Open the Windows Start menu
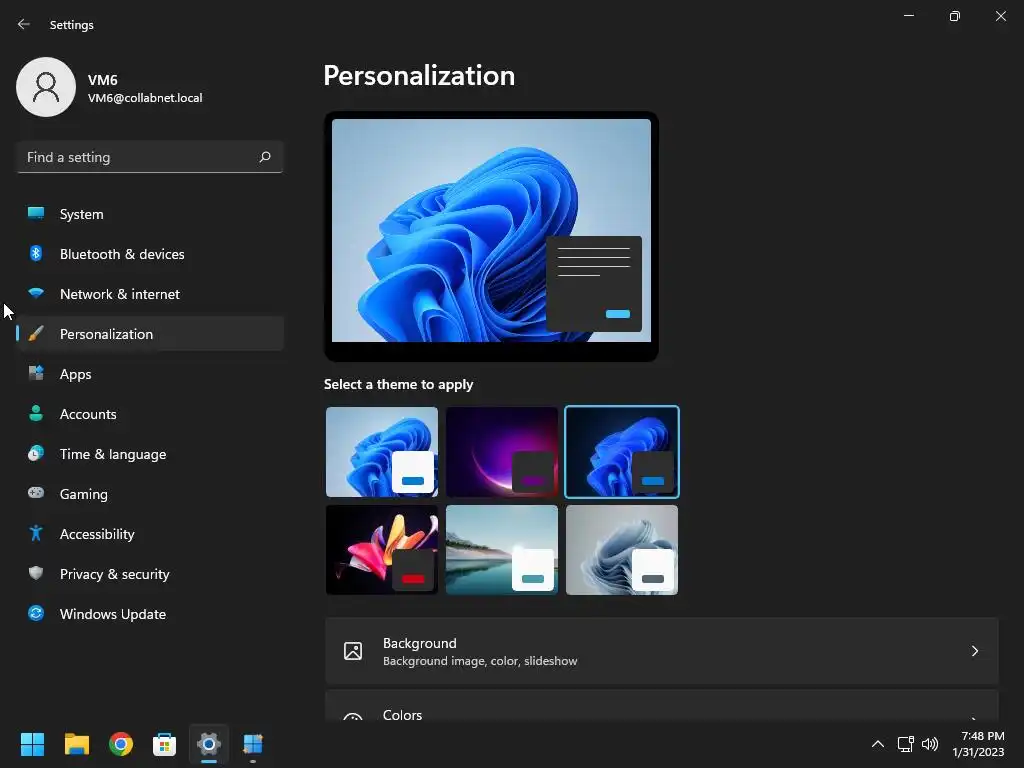1024x768 pixels. tap(32, 744)
